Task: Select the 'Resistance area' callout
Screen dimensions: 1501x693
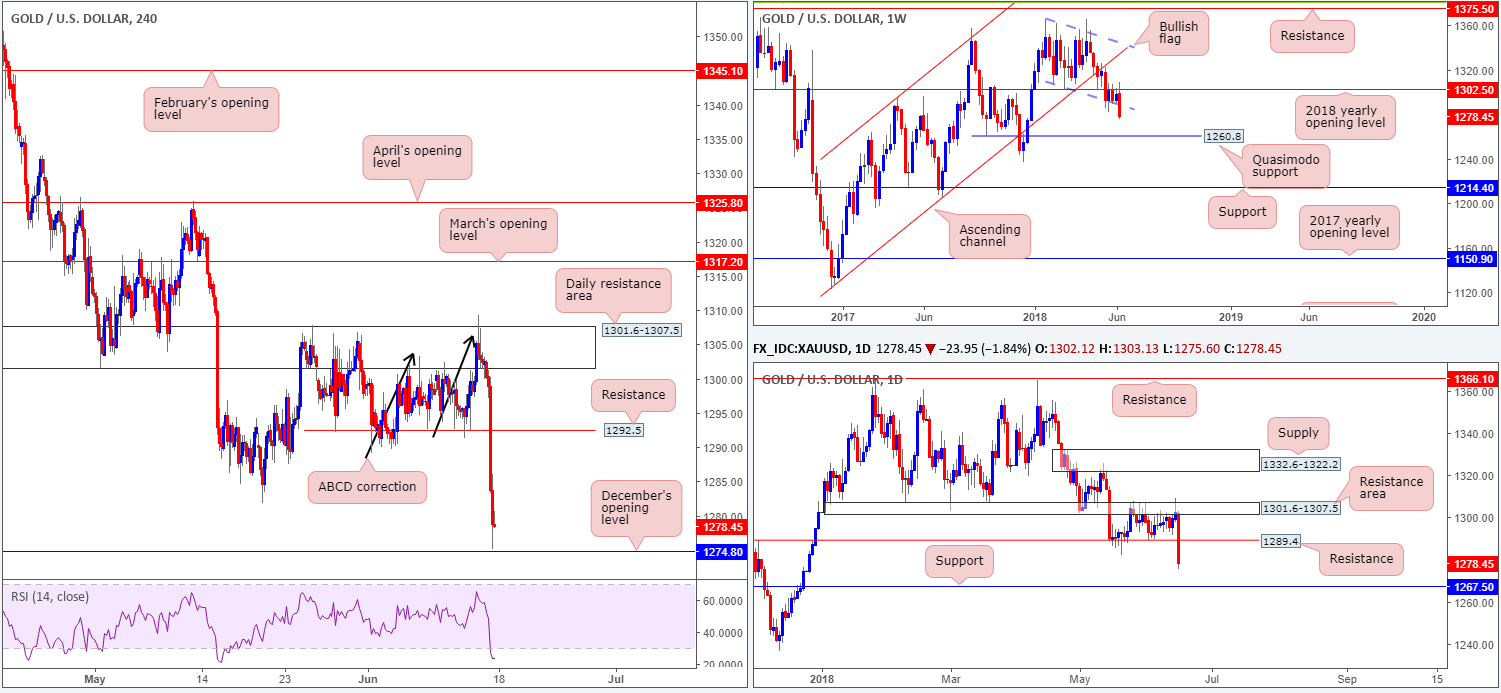Action: 1391,490
